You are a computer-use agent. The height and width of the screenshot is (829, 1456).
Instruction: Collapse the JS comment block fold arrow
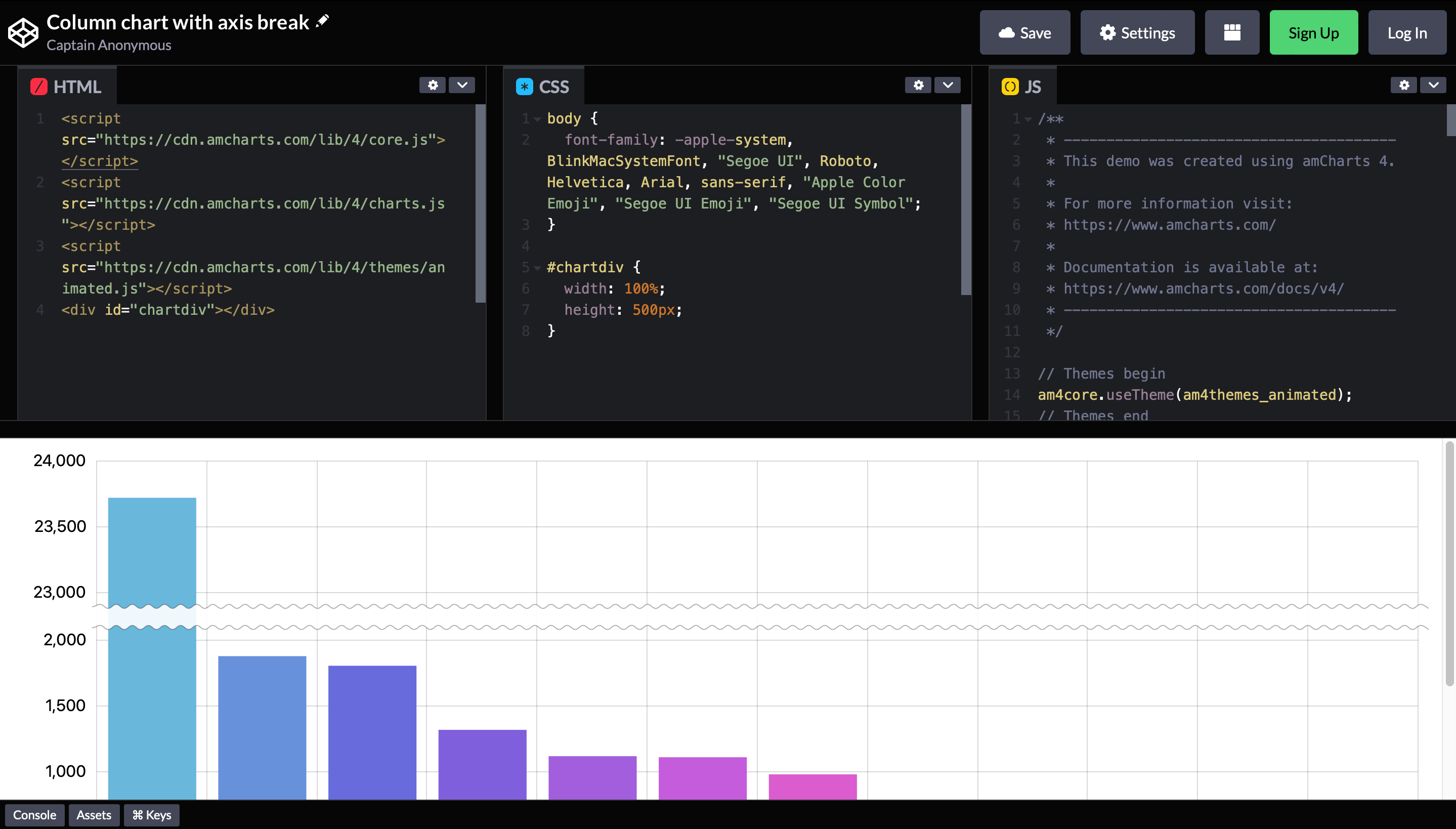point(1027,119)
